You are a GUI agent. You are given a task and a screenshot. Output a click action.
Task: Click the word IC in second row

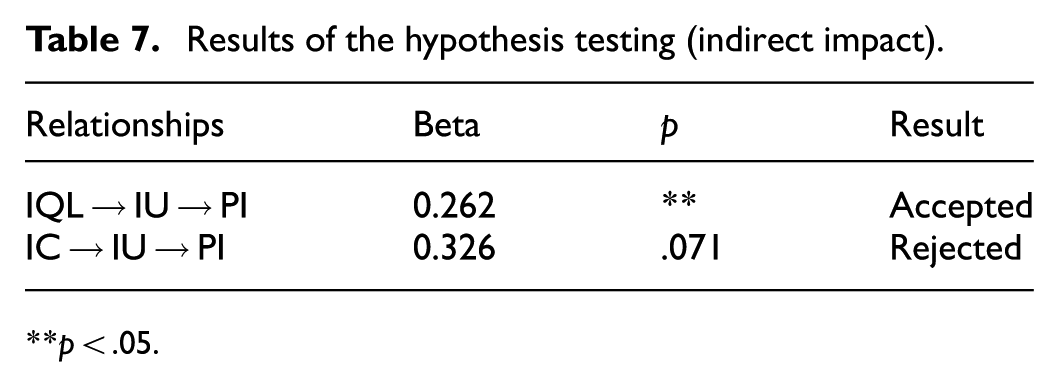pyautogui.click(x=43, y=249)
